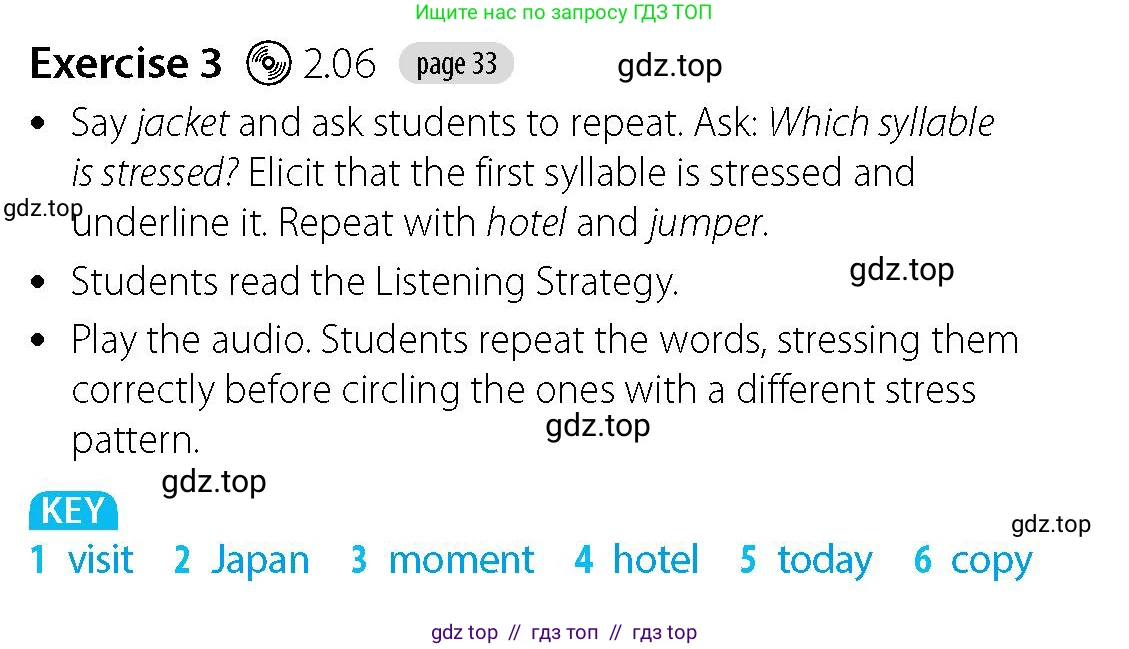Click the italic word jumper
1129x649 pixels.
click(x=705, y=223)
